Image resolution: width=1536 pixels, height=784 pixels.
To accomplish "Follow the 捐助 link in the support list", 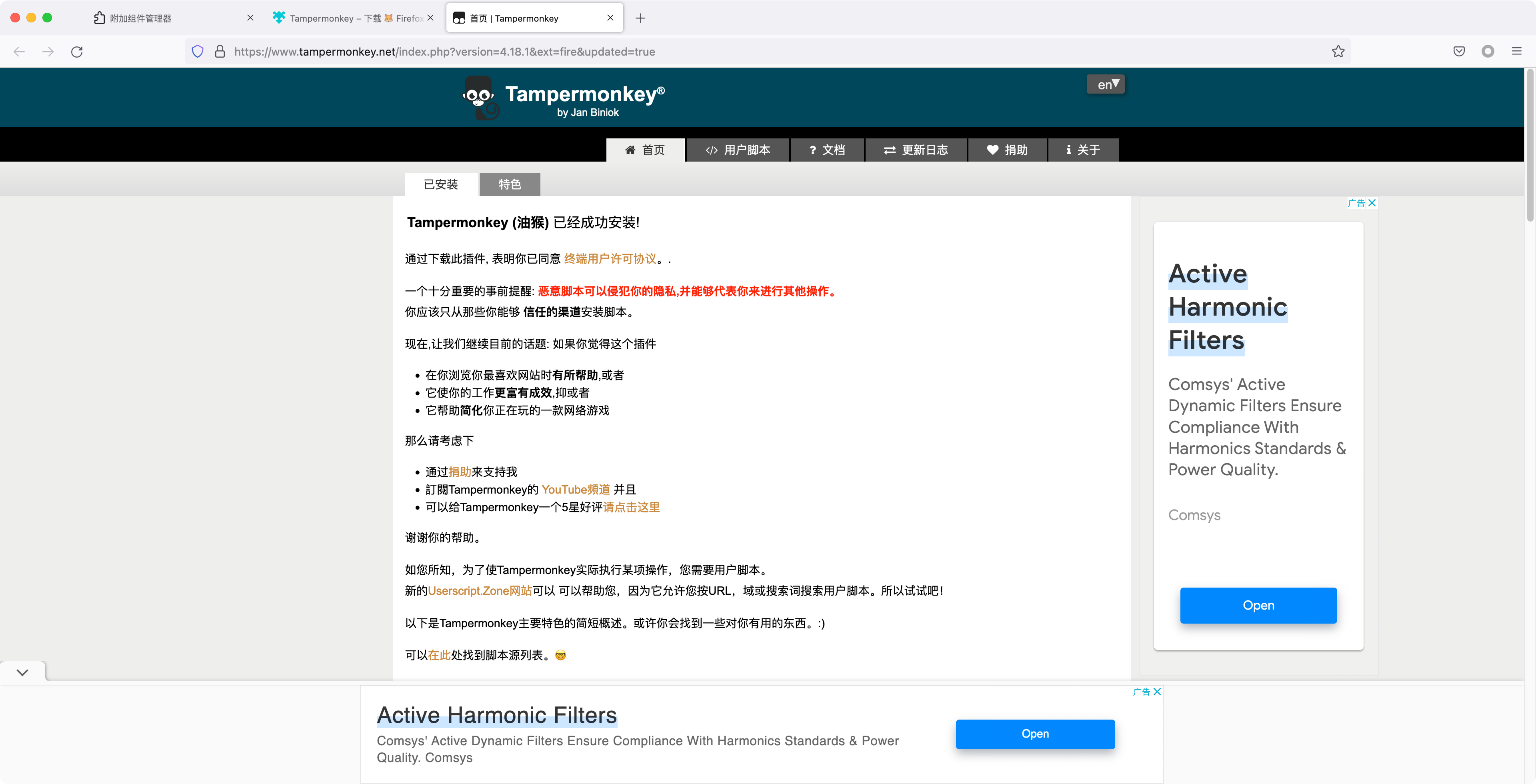I will 460,472.
